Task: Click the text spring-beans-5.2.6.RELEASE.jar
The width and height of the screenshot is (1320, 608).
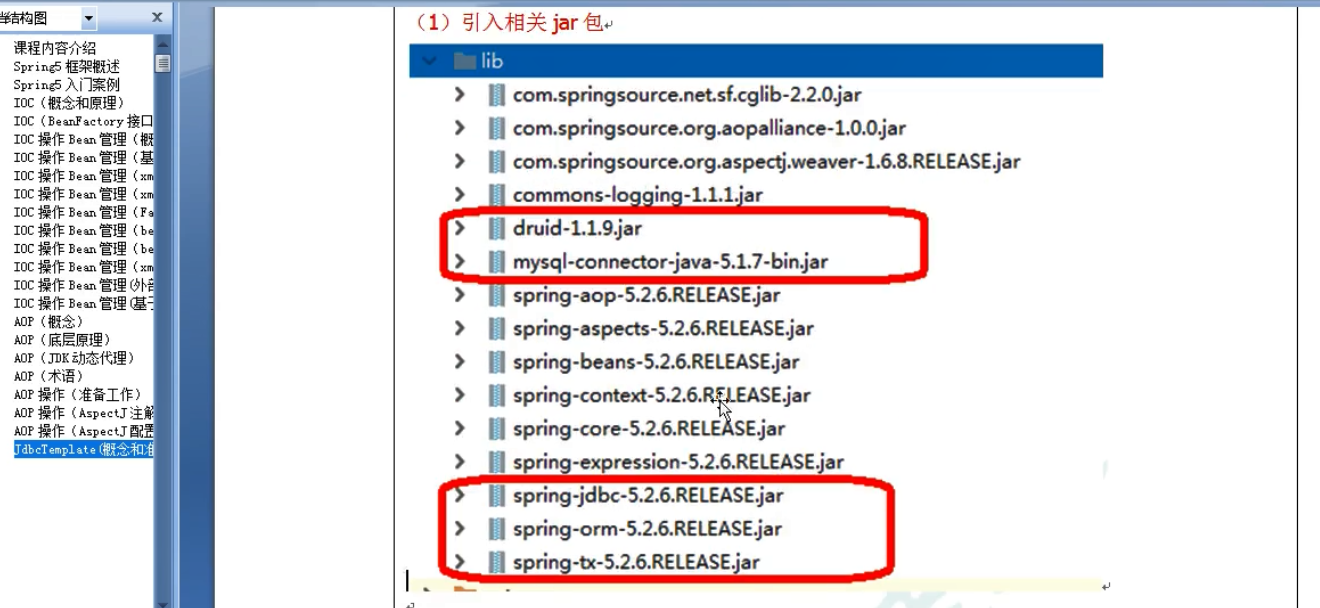Action: click(x=656, y=362)
